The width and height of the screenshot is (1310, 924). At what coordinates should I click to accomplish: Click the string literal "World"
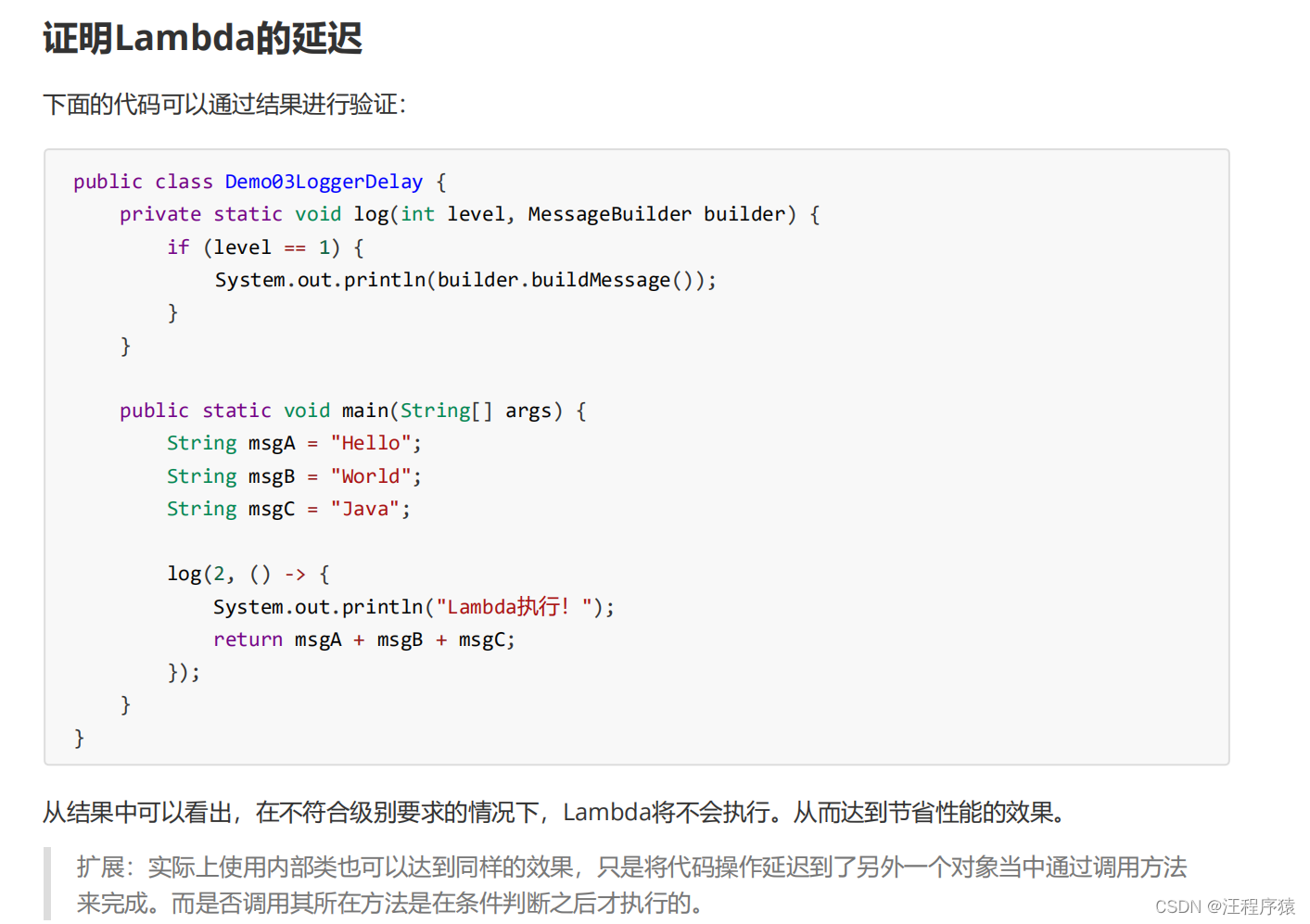(x=371, y=476)
